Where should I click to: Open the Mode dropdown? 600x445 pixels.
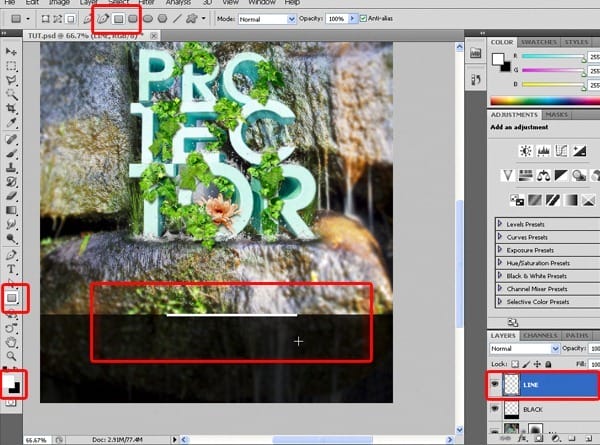(x=267, y=19)
